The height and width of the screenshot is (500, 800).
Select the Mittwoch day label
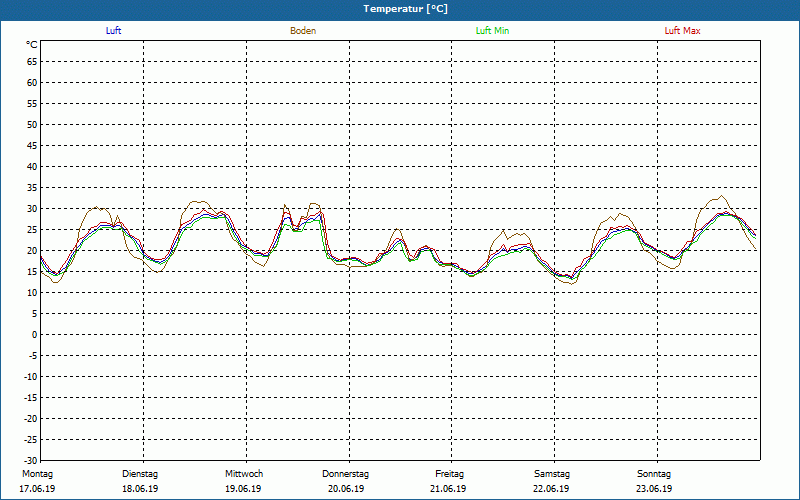pos(244,474)
